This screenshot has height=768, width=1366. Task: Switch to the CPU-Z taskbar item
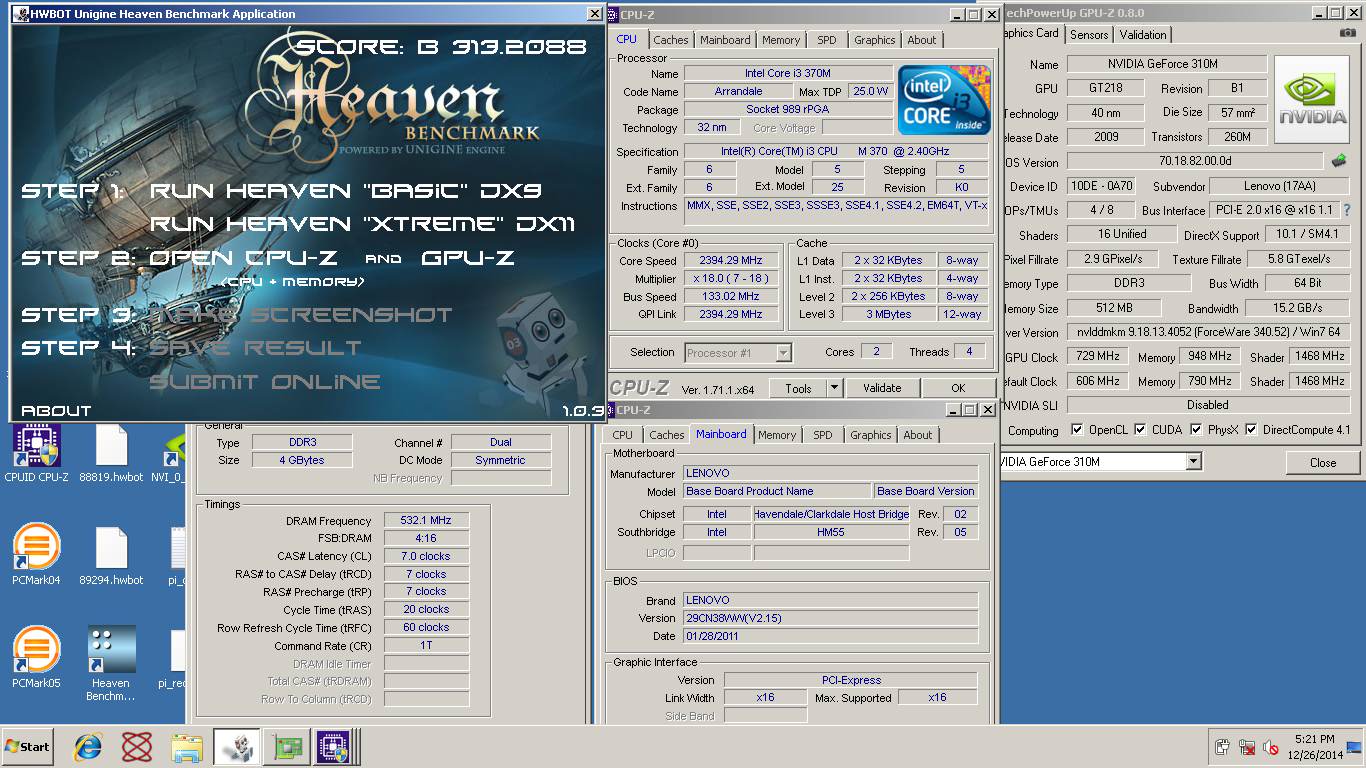click(x=334, y=747)
